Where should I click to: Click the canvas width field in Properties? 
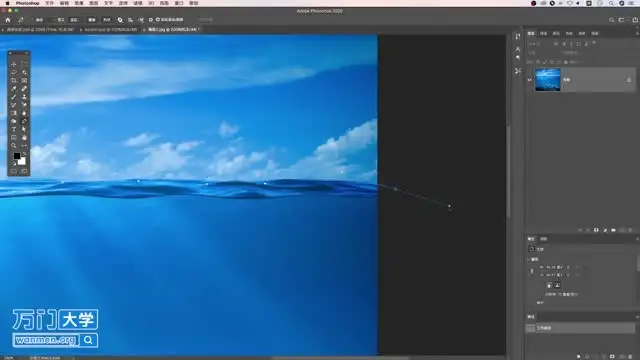554,267
